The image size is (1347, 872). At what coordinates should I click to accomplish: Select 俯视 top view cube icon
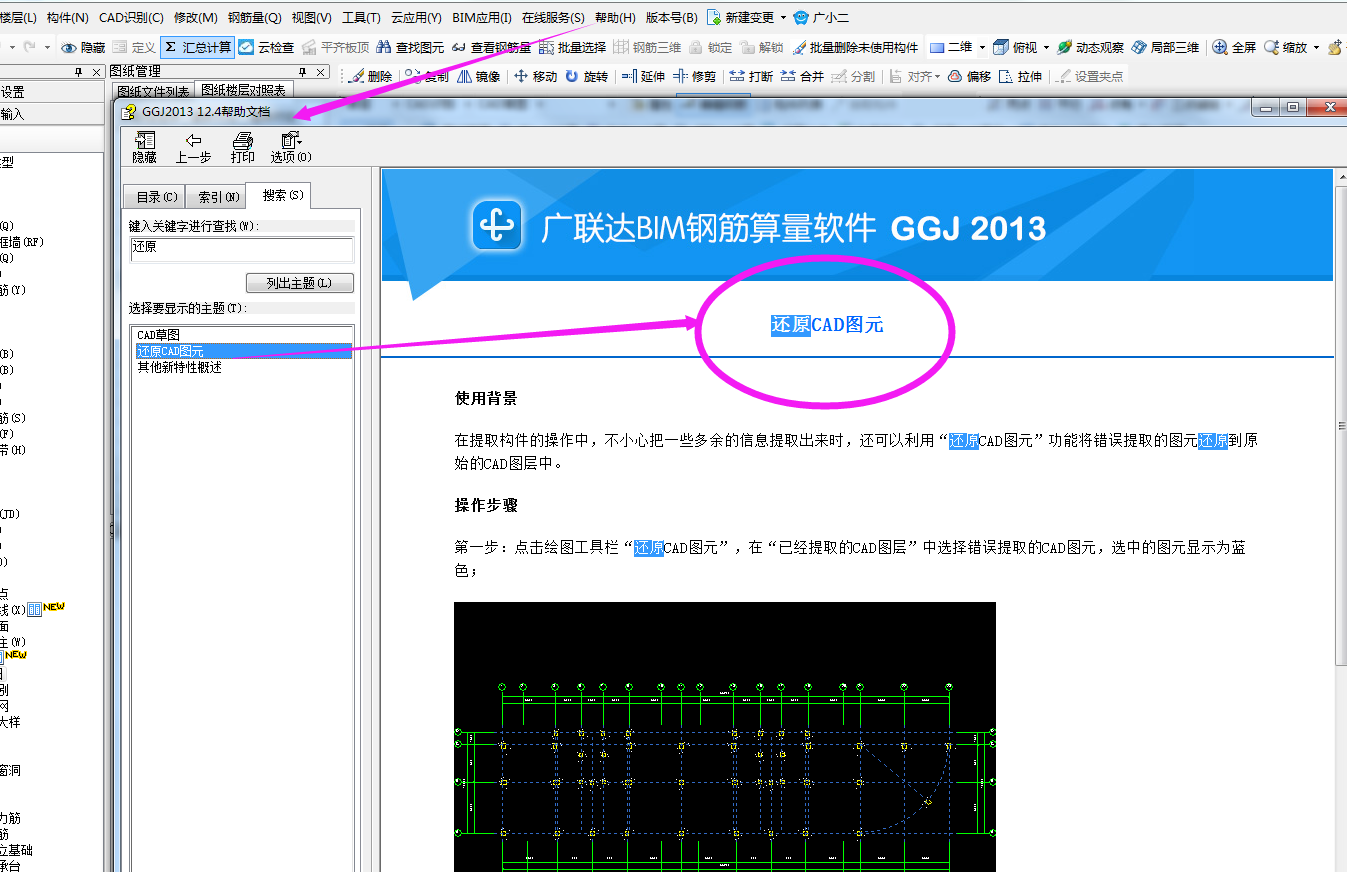click(1001, 47)
